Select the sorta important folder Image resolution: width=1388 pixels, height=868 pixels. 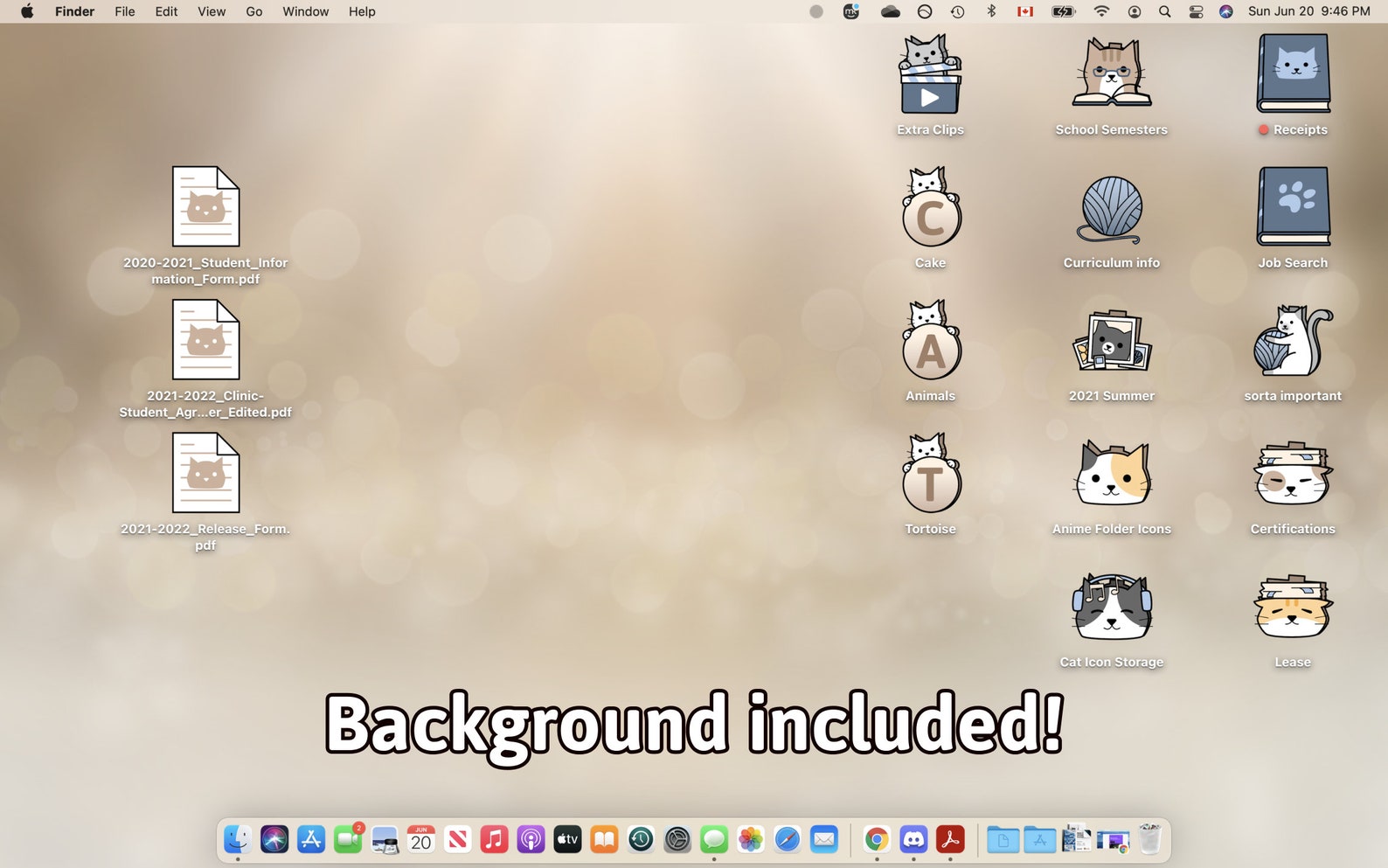(1293, 341)
